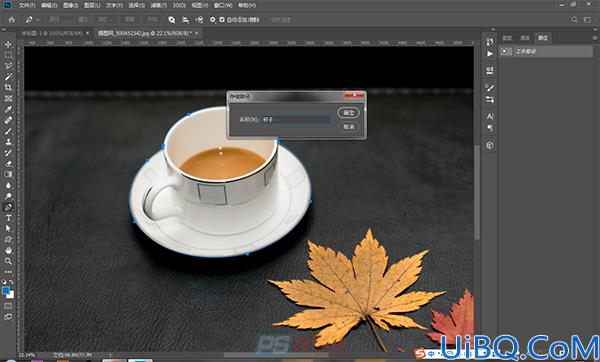The image size is (600, 362).
Task: Select the Eyedropper tool
Action: point(8,109)
